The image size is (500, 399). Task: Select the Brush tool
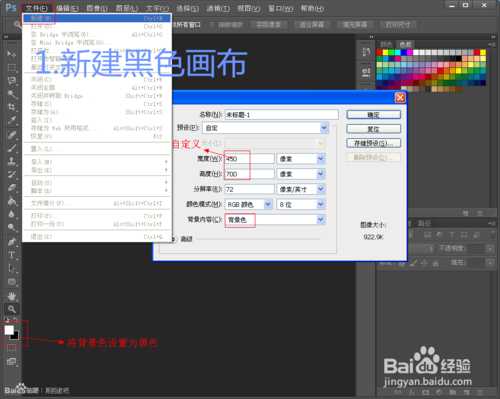click(x=11, y=148)
